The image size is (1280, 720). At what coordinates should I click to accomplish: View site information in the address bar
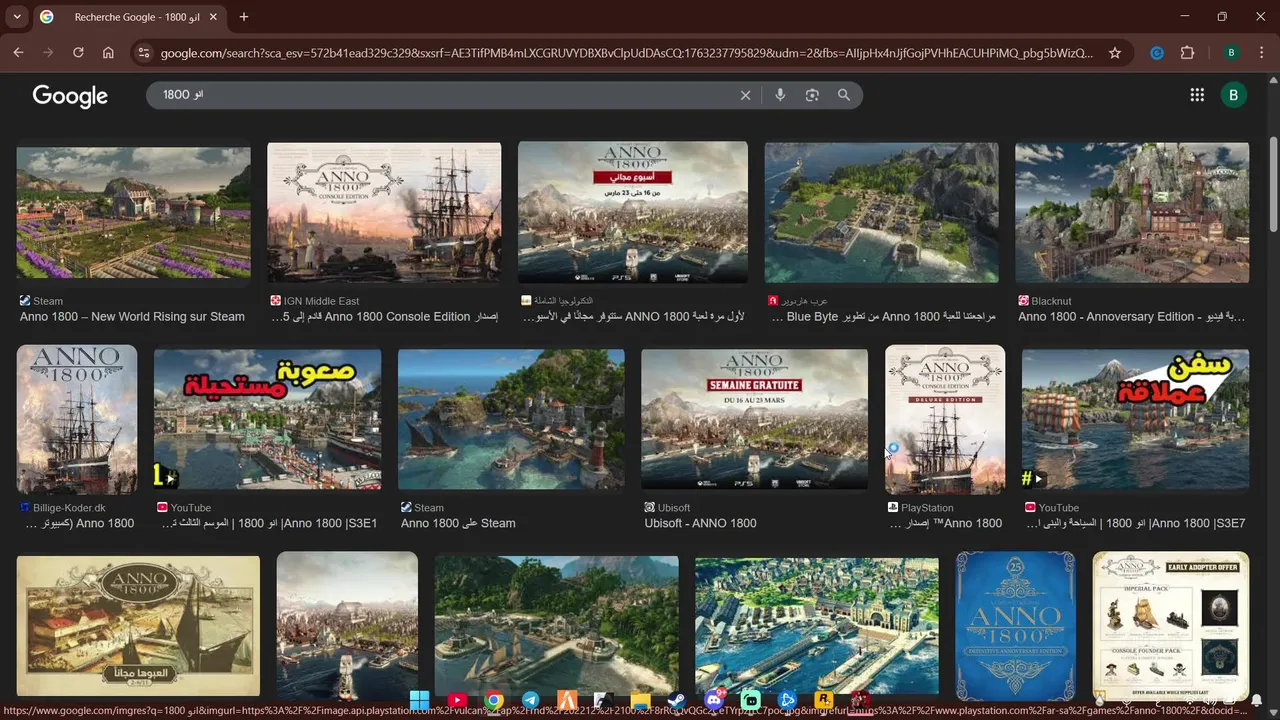(144, 53)
